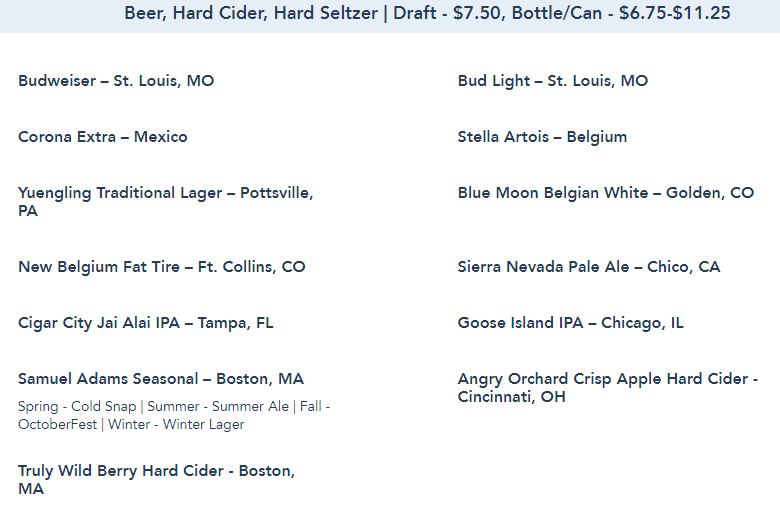This screenshot has width=780, height=507.
Task: Click Truly Wild Berry Hard Cider item
Action: [x=156, y=471]
